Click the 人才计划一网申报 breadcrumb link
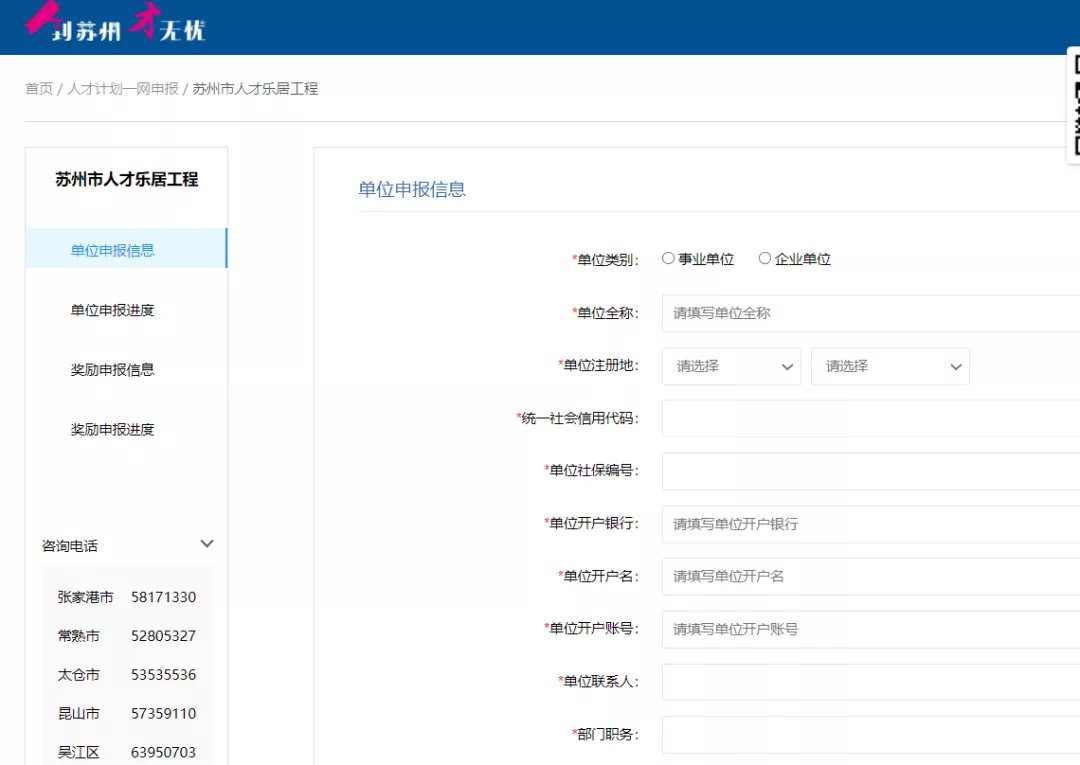This screenshot has width=1080, height=765. (122, 89)
